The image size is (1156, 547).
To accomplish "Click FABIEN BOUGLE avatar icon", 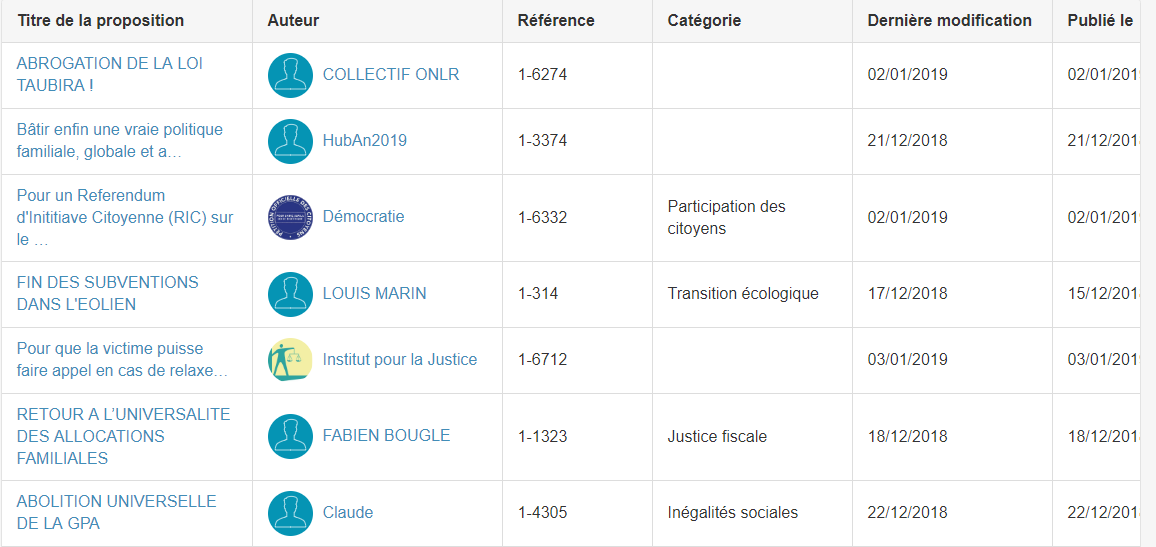I will [290, 436].
